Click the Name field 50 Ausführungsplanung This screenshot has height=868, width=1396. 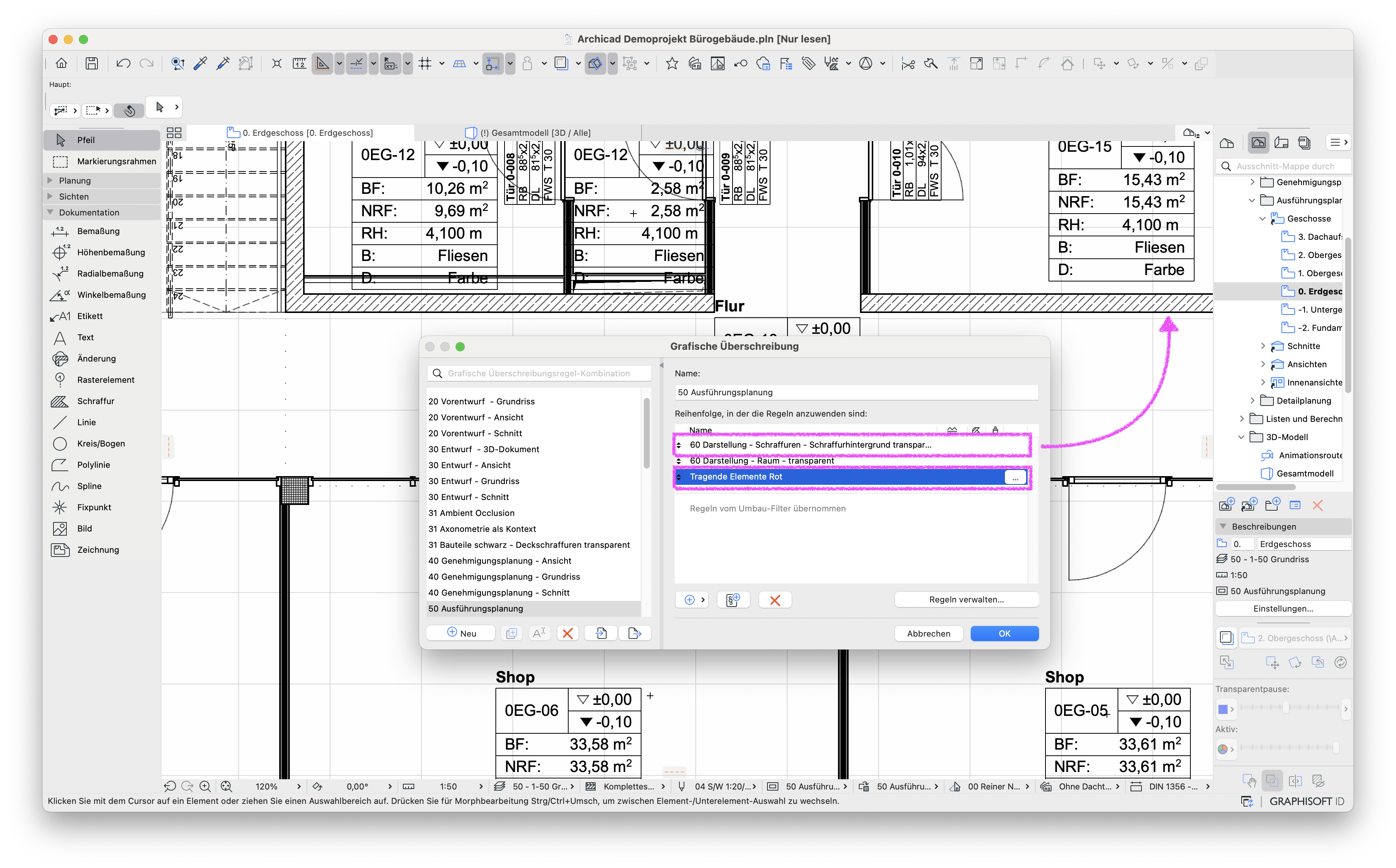pyautogui.click(x=856, y=393)
